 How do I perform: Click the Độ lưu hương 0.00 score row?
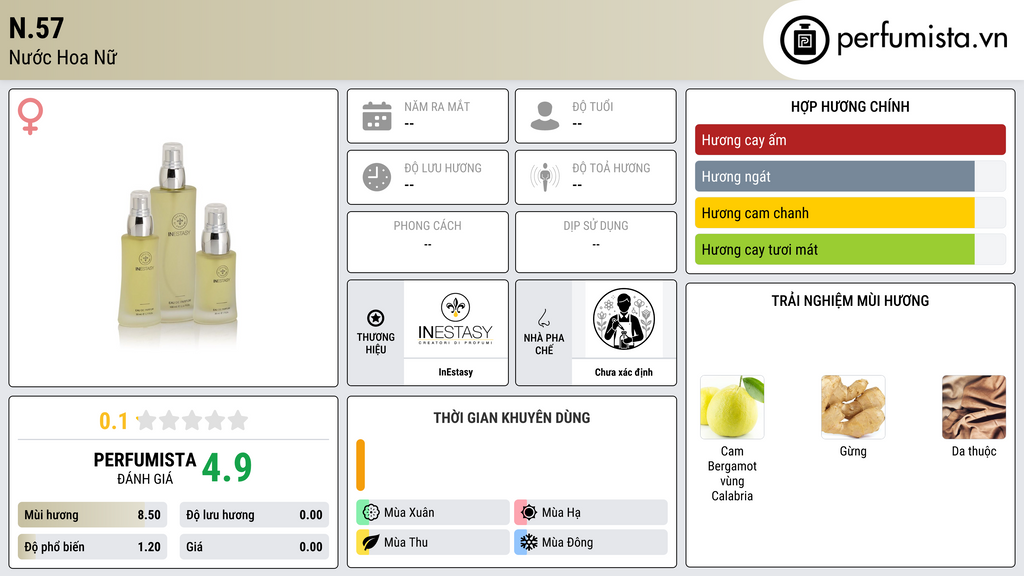pyautogui.click(x=254, y=515)
